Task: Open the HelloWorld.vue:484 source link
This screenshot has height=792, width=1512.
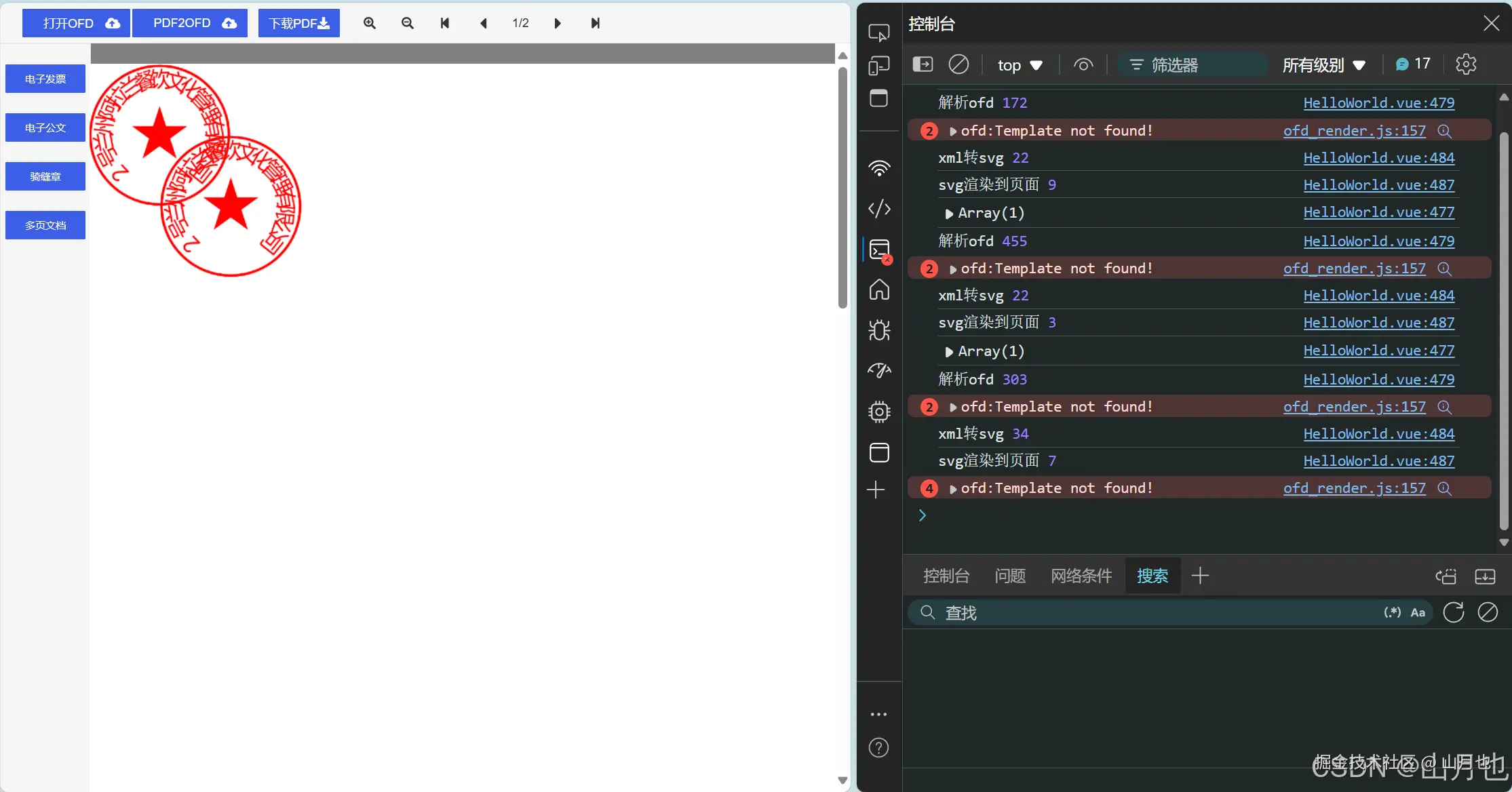Action: (x=1378, y=157)
